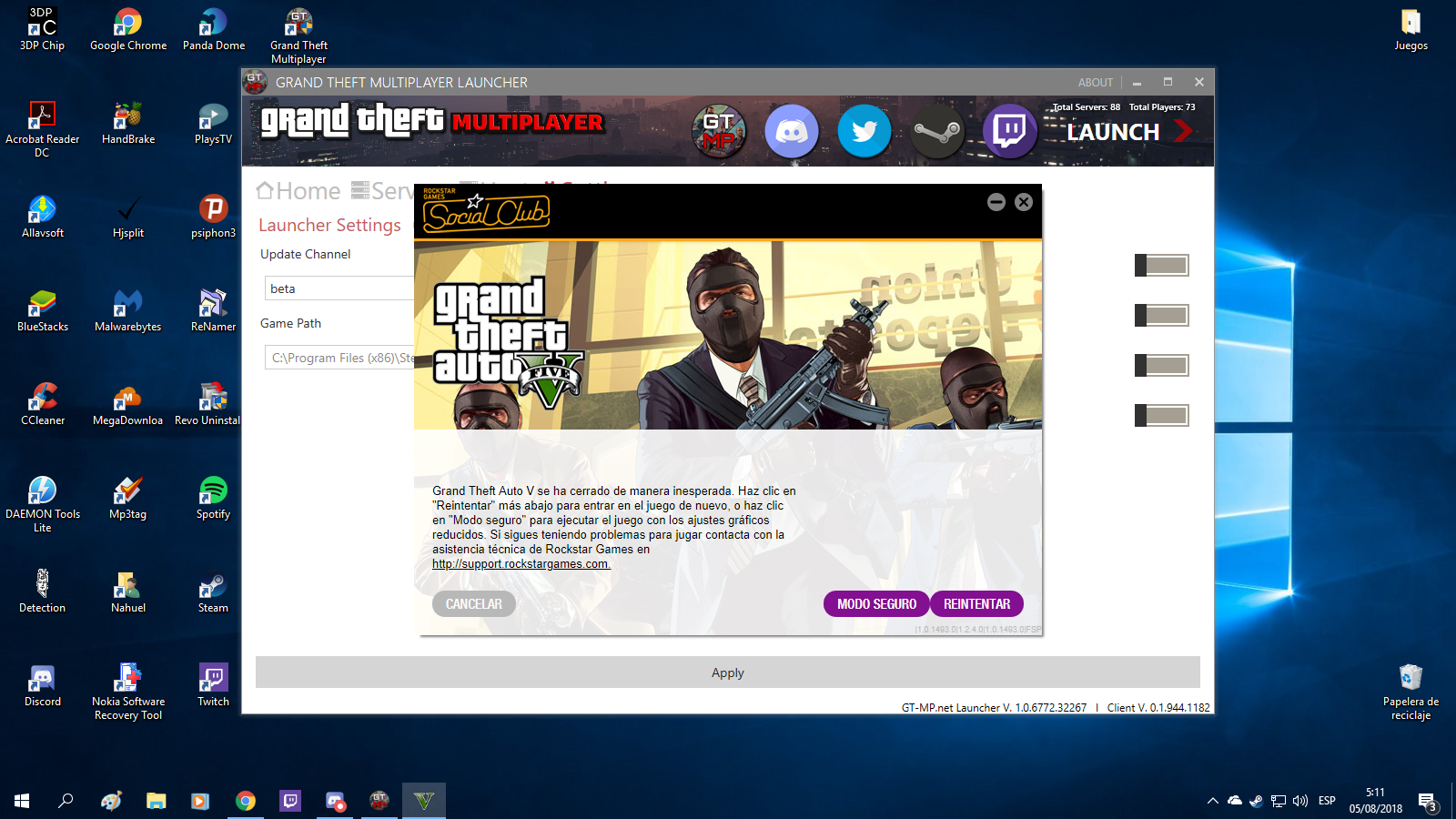Click the LAUNCH button
1456x819 pixels.
tap(1129, 132)
